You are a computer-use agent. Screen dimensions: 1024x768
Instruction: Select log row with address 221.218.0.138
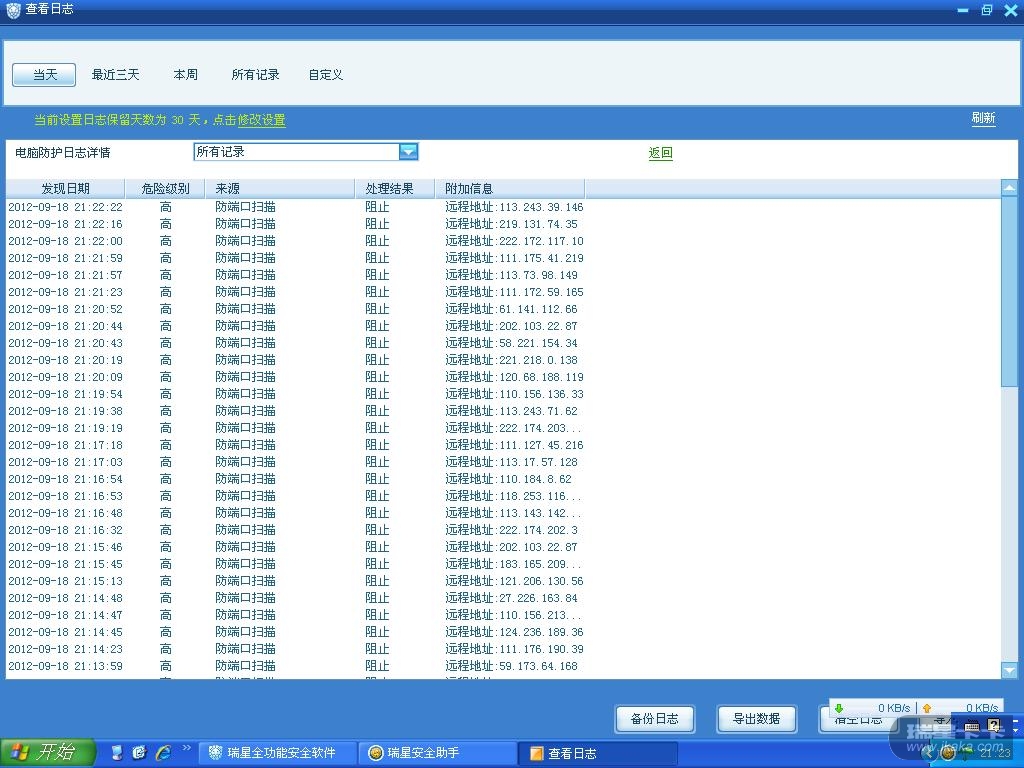click(x=503, y=360)
